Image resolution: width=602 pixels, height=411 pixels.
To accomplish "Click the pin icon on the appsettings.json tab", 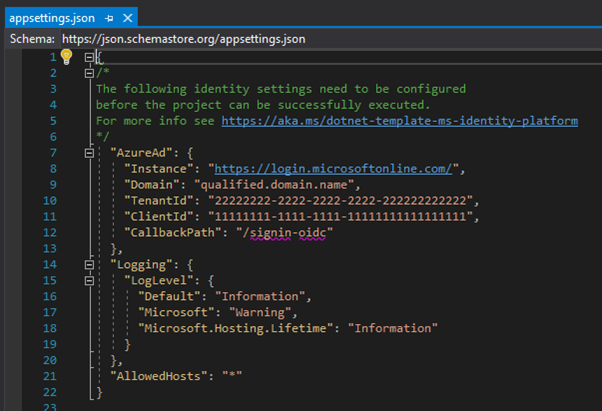I will click(x=108, y=18).
